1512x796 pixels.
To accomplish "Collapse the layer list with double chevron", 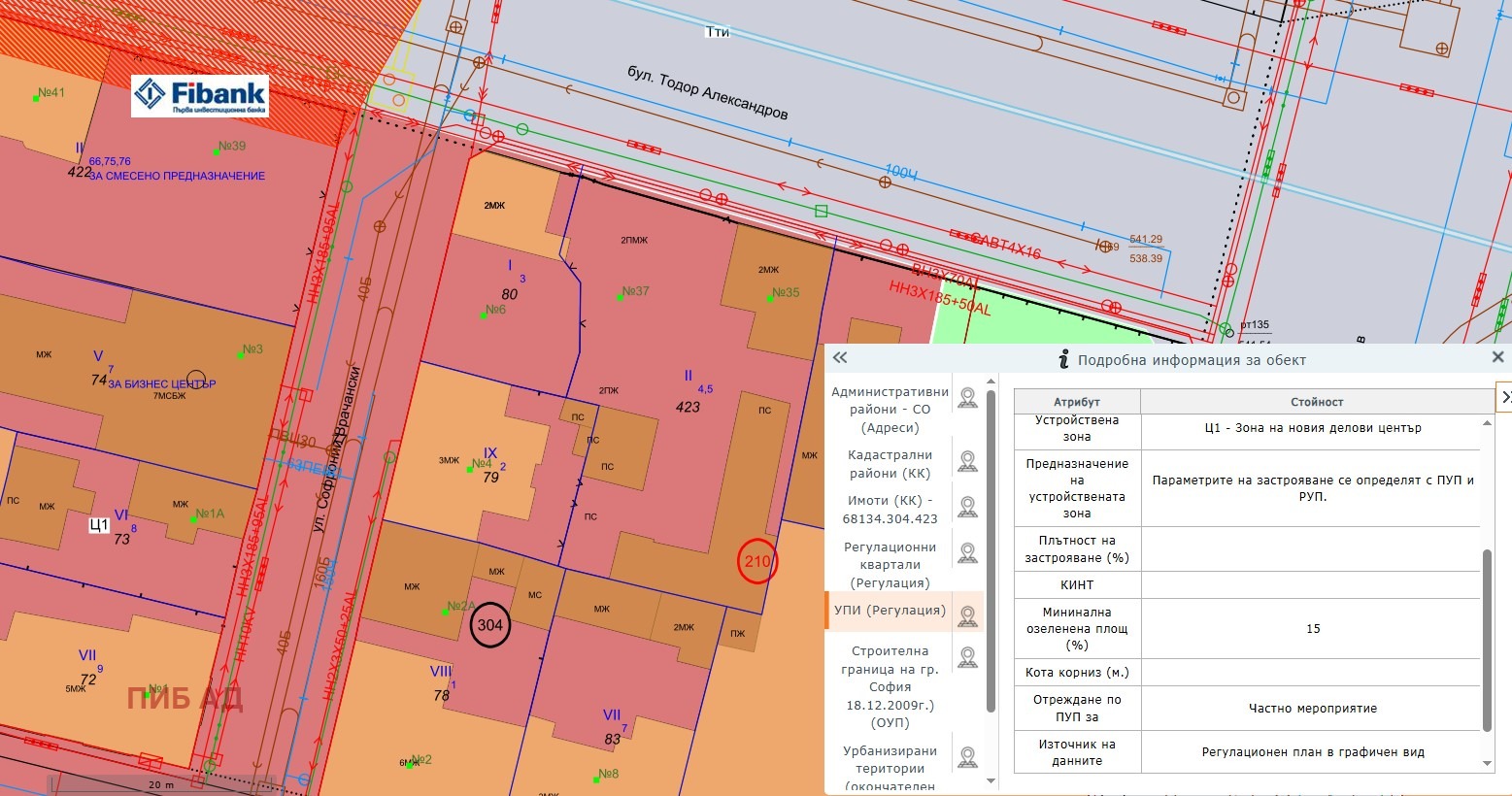I will (x=840, y=358).
